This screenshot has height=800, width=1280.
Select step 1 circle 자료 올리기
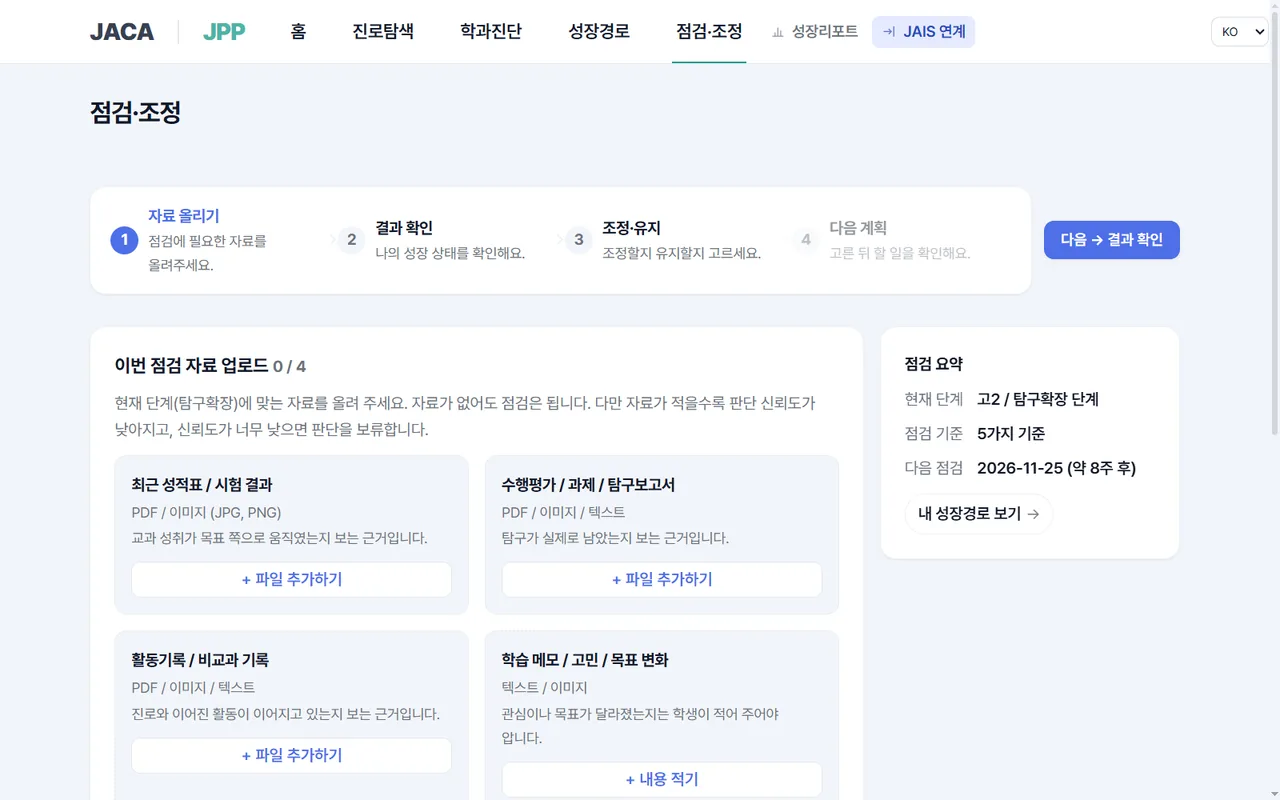point(124,240)
